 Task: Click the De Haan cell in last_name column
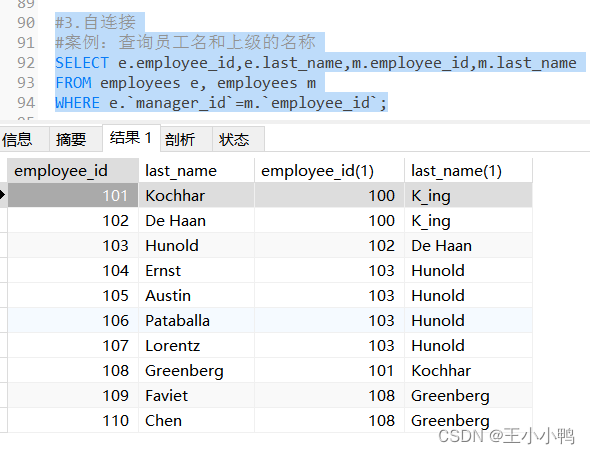pyautogui.click(x=196, y=220)
